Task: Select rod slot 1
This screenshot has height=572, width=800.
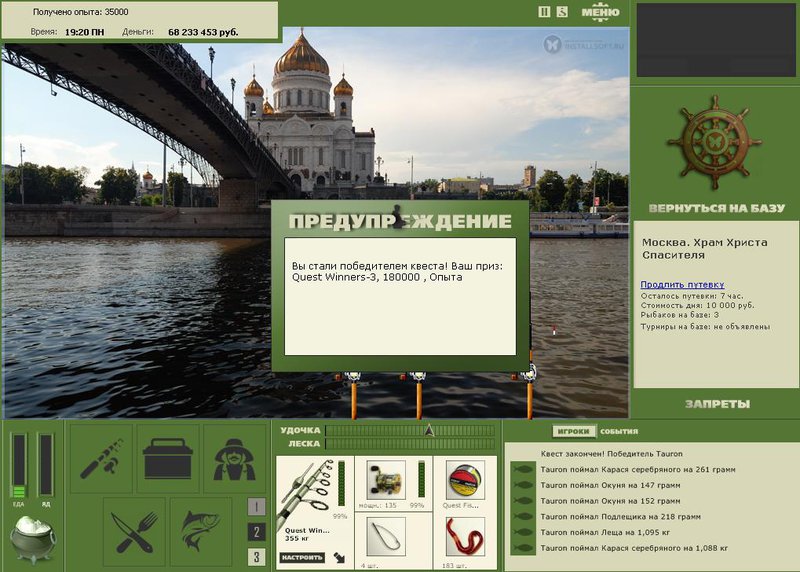Action: pos(256,507)
